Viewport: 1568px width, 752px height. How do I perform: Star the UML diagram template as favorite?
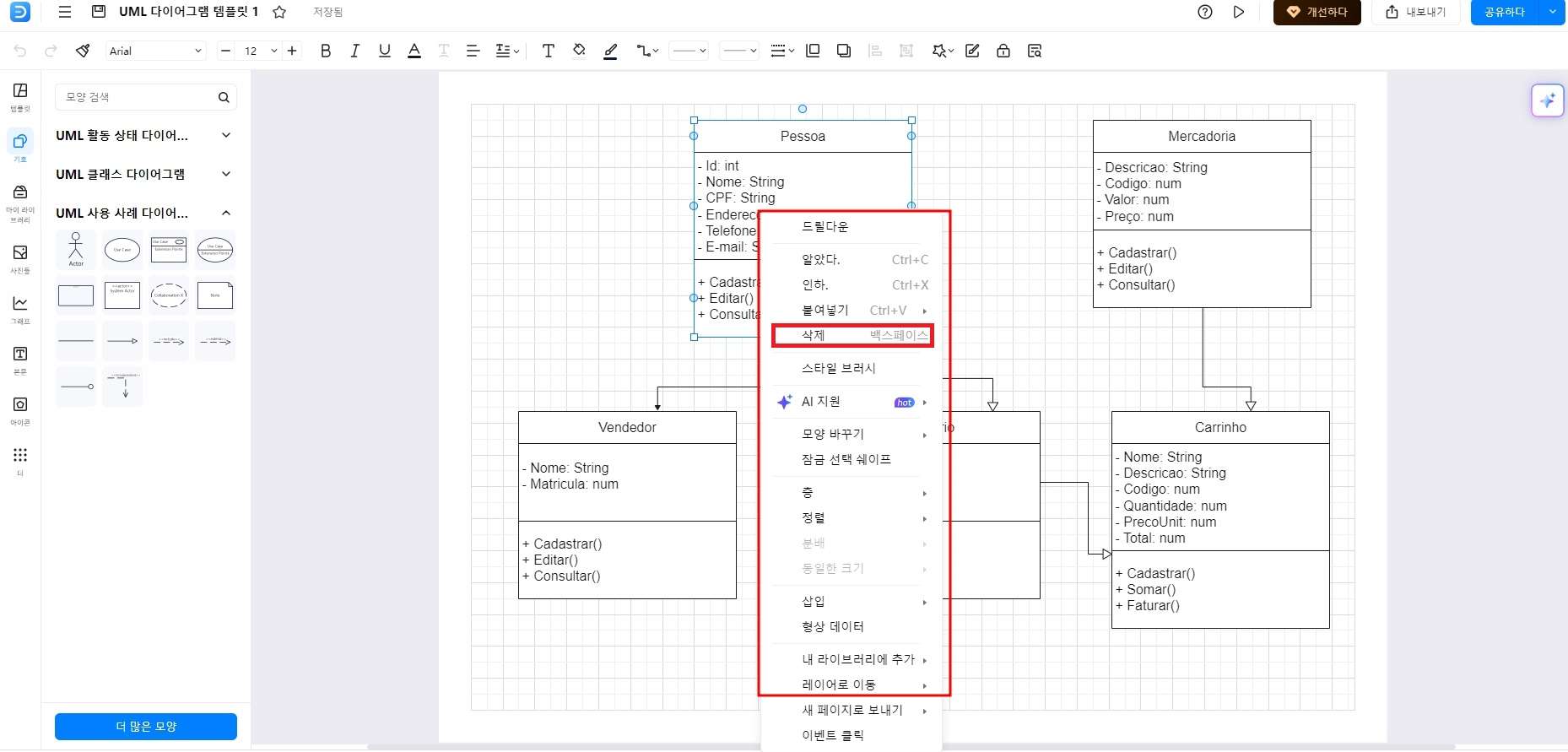click(279, 12)
